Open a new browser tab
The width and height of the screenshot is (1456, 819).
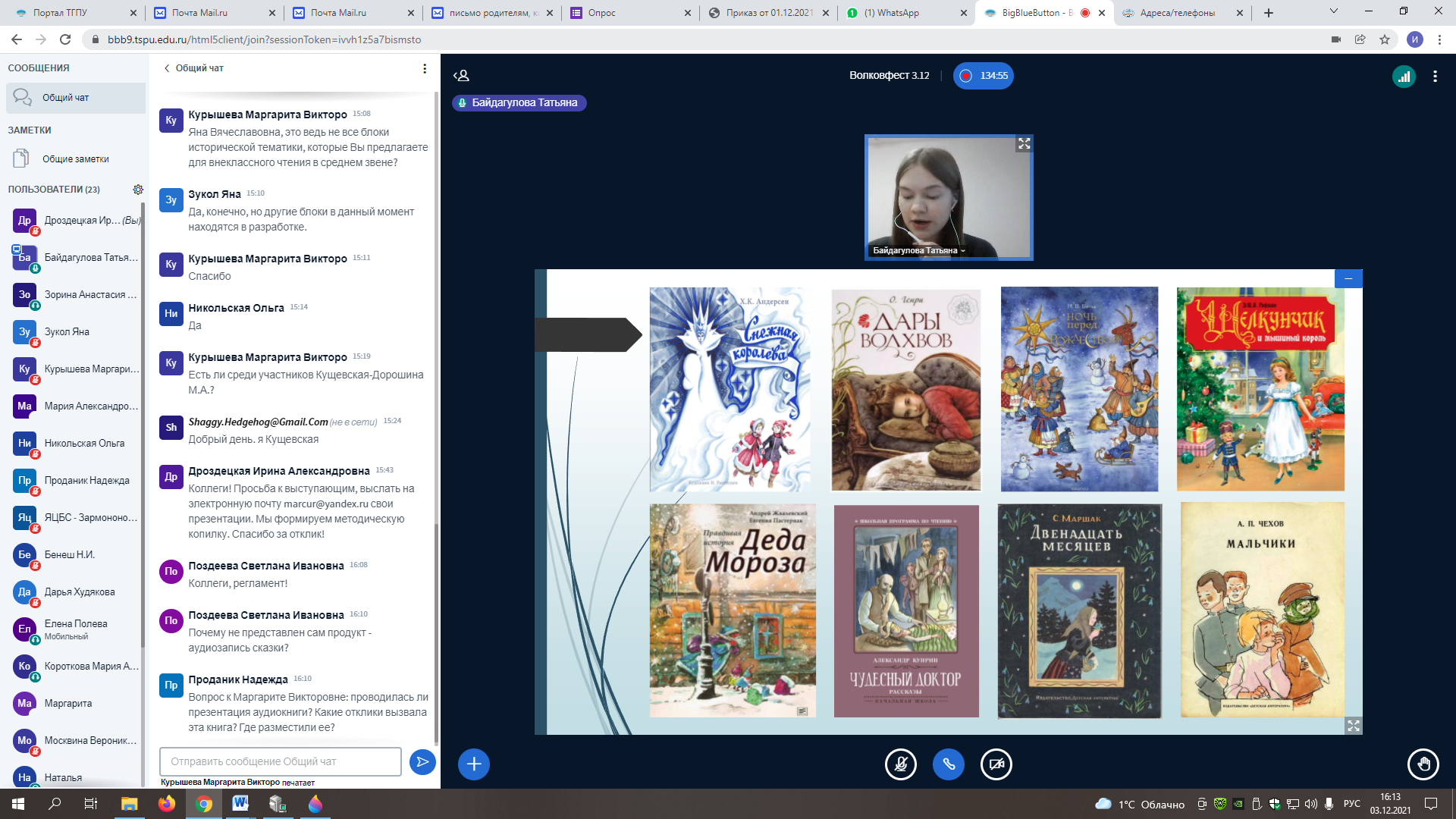point(1269,13)
